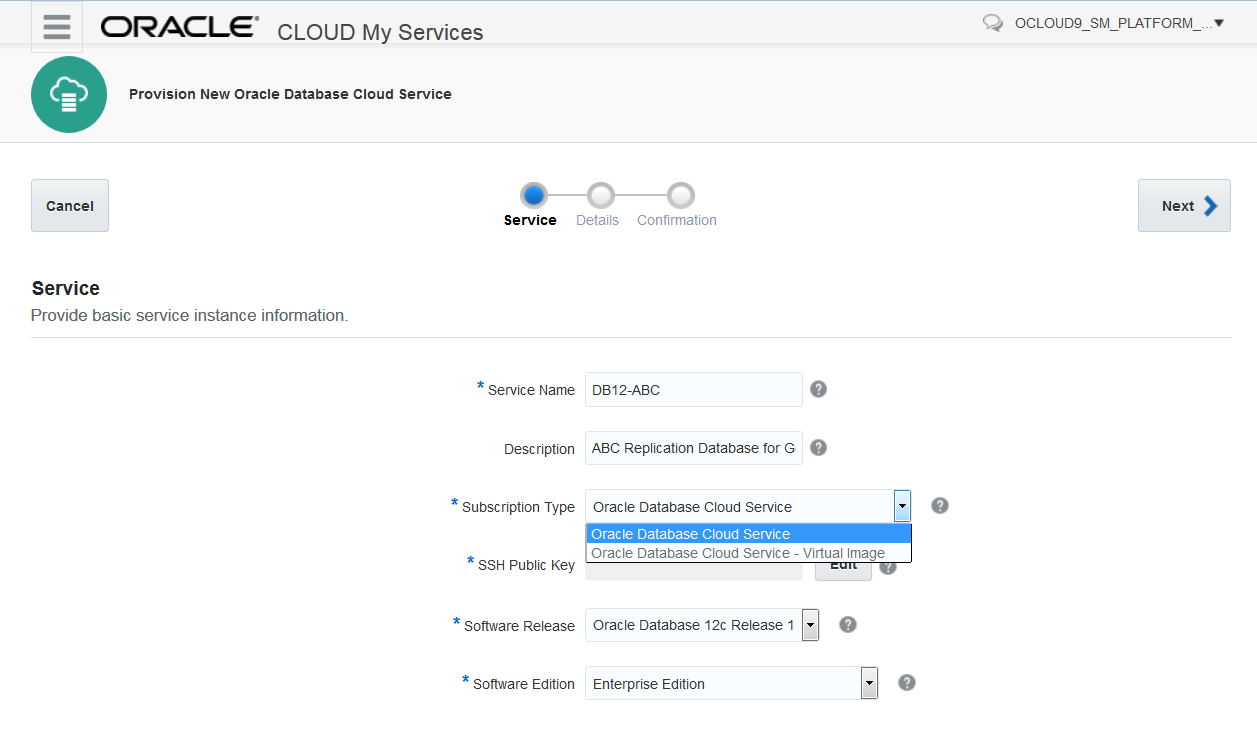This screenshot has height=737, width=1257.
Task: Choose Oracle Database Cloud Service - Virtual Image
Action: [x=748, y=553]
